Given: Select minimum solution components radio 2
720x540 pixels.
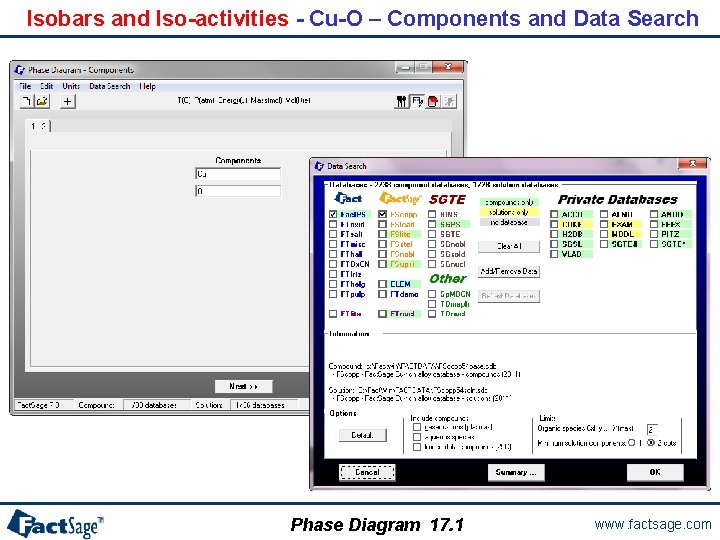Looking at the screenshot, I should (651, 443).
